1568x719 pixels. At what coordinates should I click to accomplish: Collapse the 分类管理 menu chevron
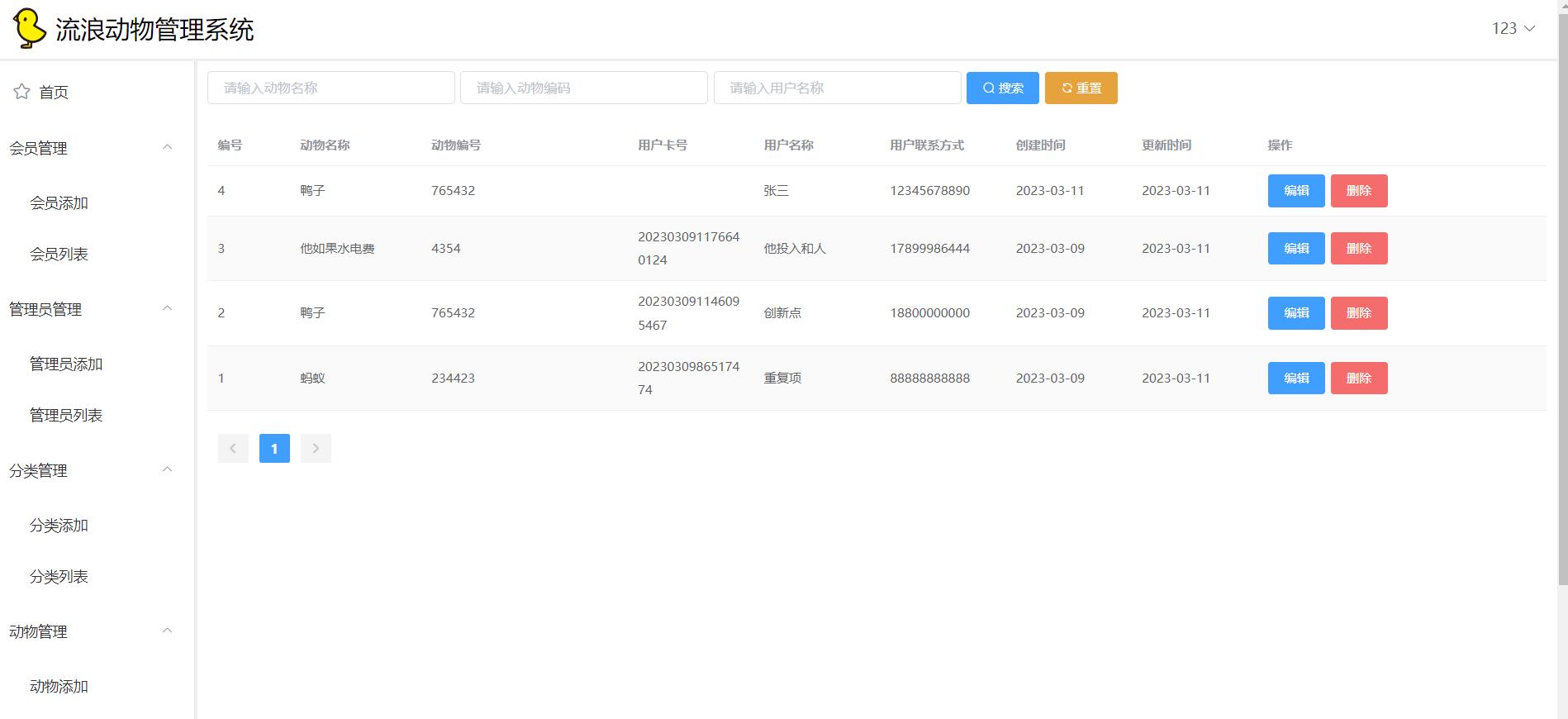[x=167, y=469]
